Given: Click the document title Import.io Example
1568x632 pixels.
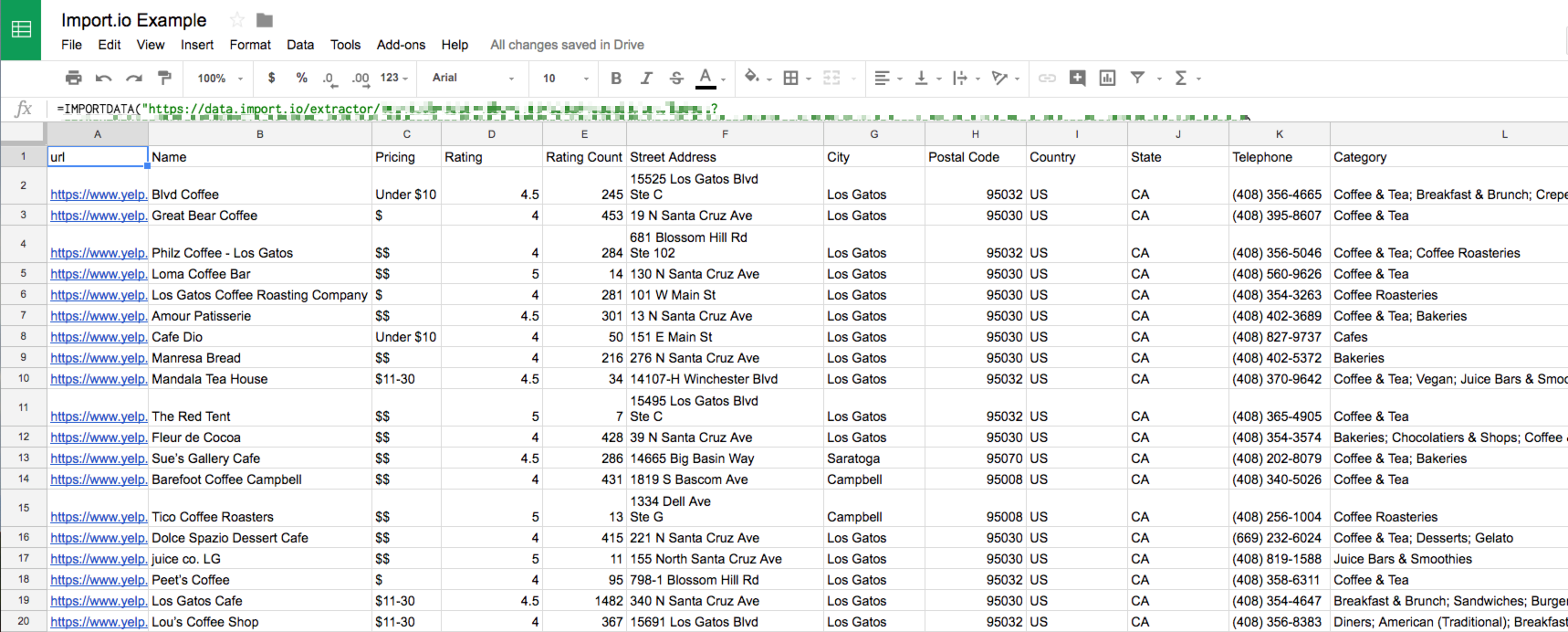Looking at the screenshot, I should click(134, 20).
